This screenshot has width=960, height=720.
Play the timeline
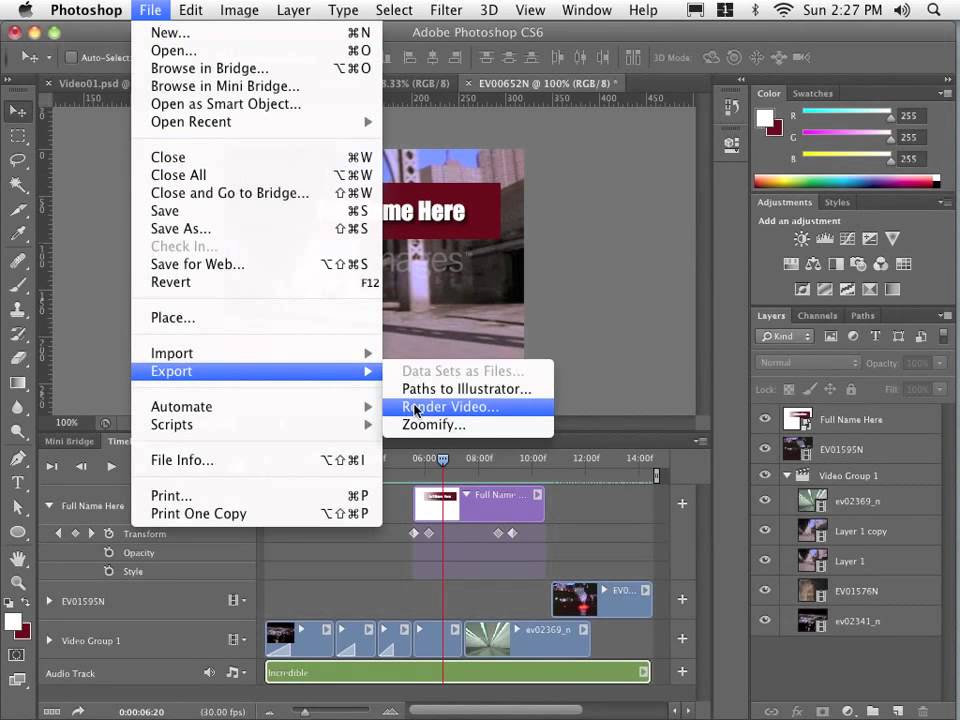111,467
